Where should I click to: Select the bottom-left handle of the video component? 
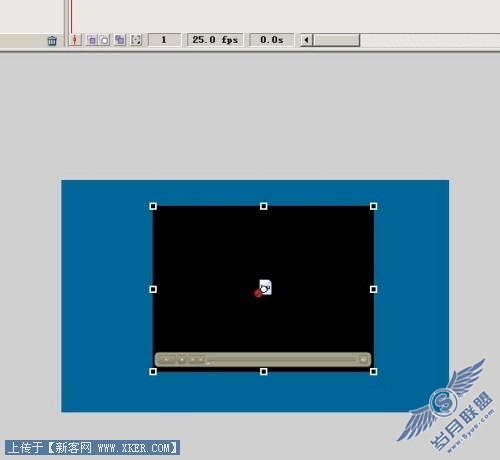coord(153,371)
